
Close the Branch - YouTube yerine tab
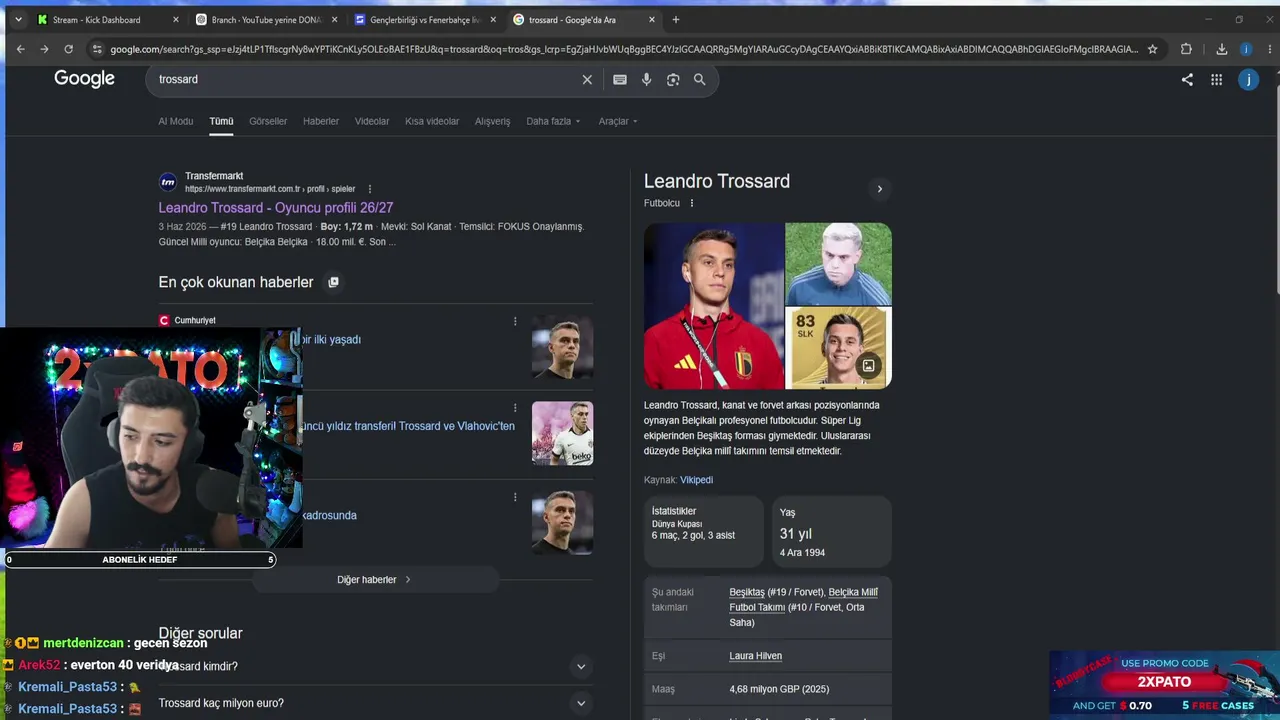pyautogui.click(x=334, y=20)
